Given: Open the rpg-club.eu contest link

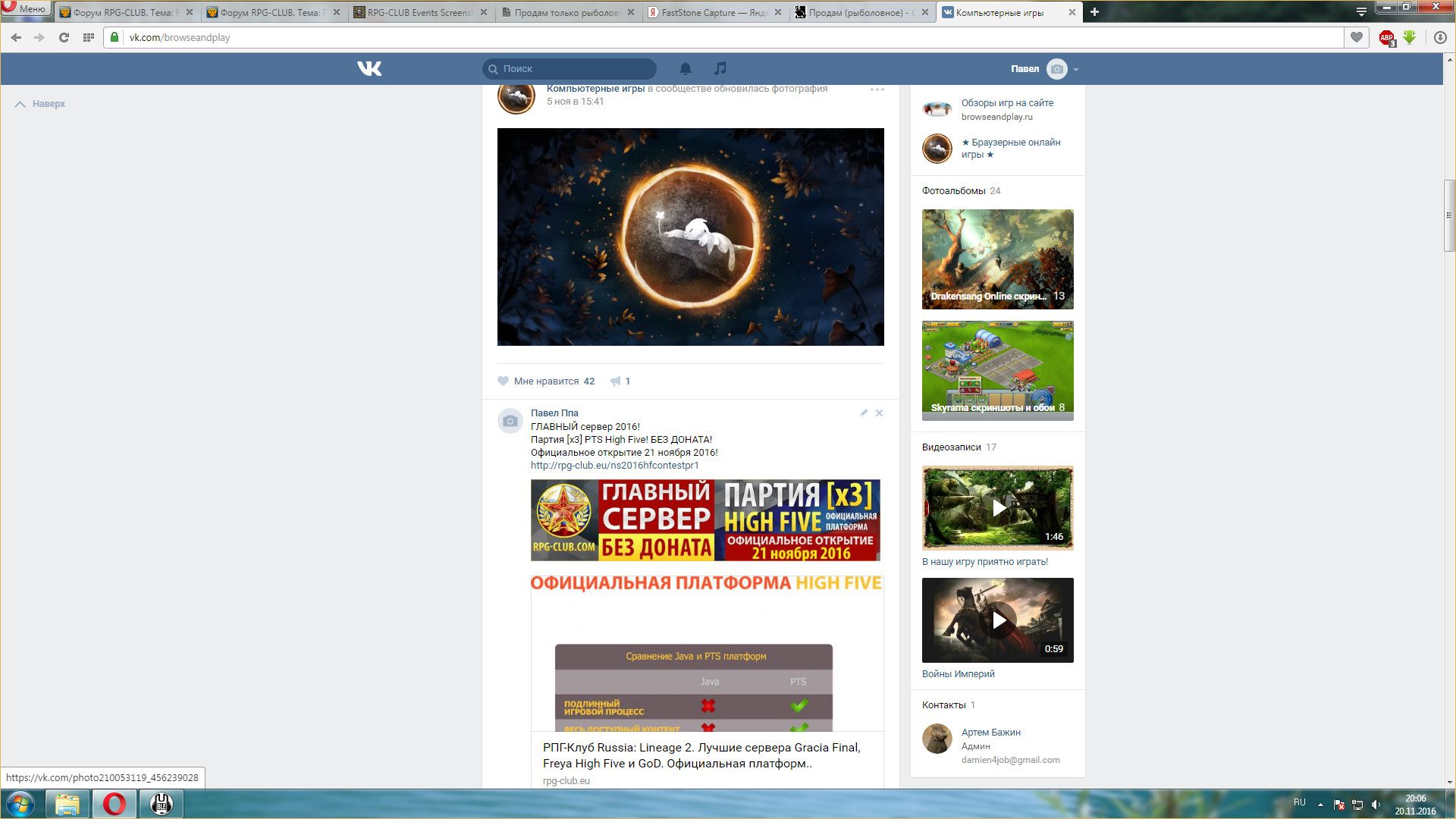Looking at the screenshot, I should click(614, 466).
